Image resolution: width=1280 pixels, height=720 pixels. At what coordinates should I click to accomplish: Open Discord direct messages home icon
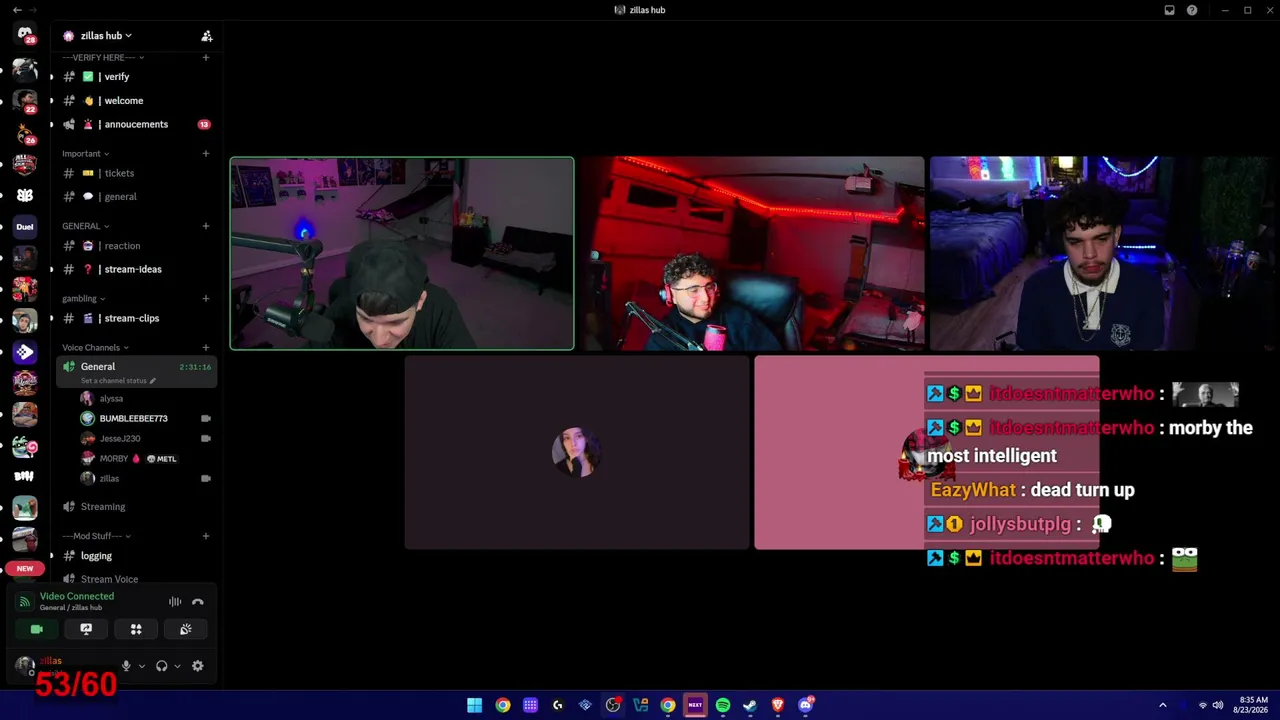[25, 34]
